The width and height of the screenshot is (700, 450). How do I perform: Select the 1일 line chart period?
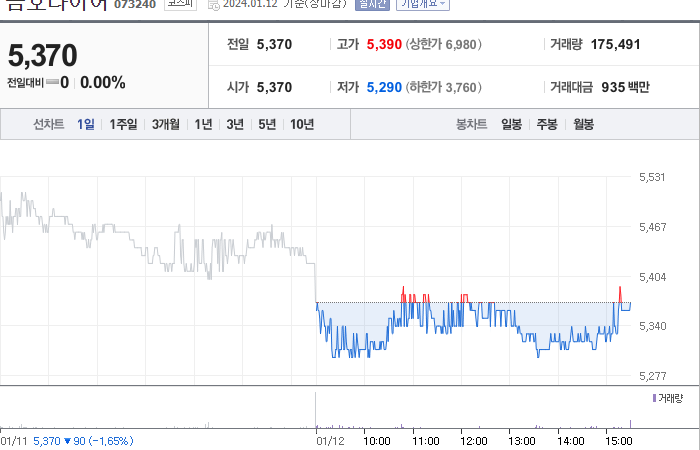pyautogui.click(x=85, y=124)
